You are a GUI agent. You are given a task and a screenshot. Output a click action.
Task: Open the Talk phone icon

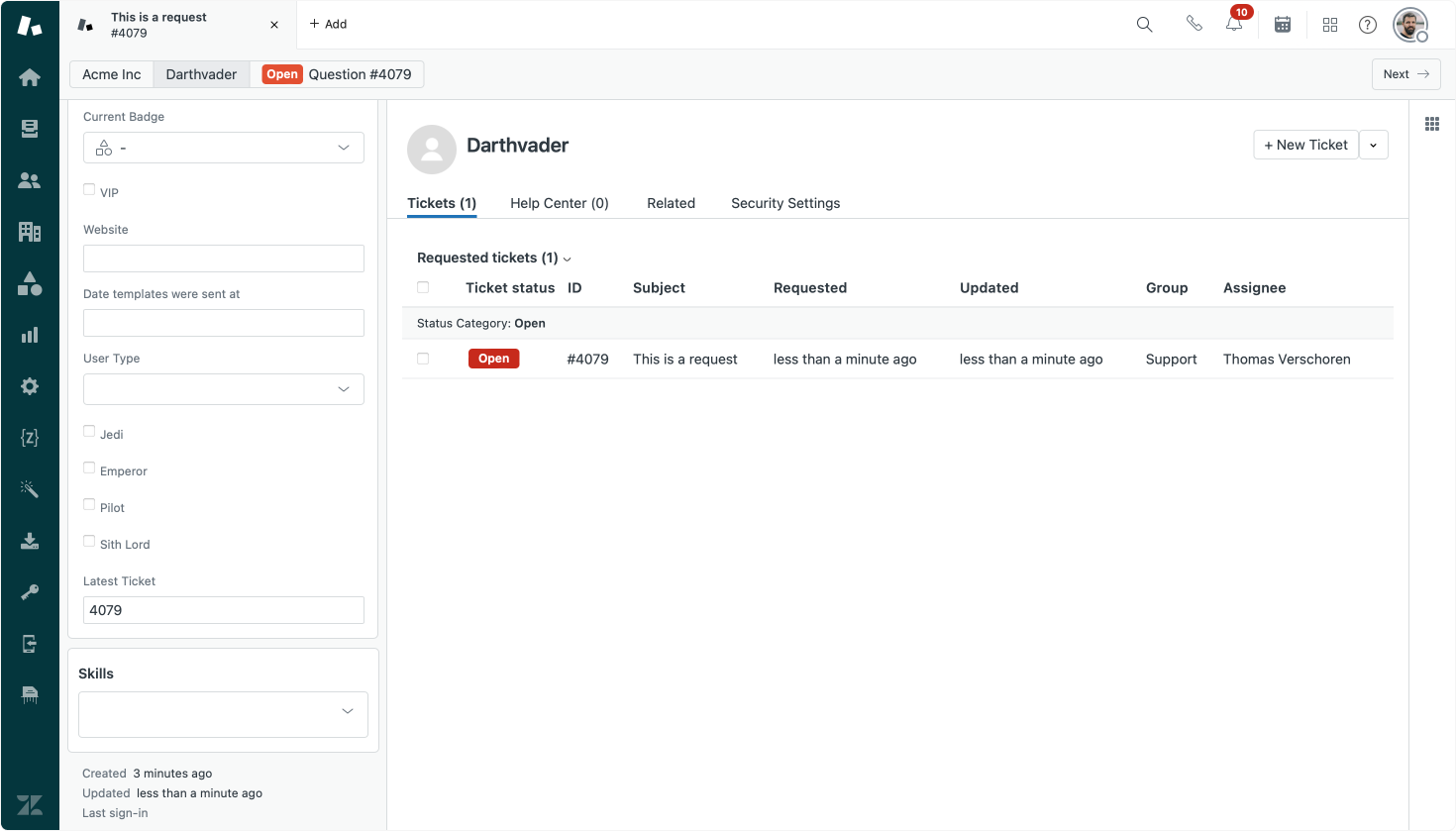click(1195, 24)
